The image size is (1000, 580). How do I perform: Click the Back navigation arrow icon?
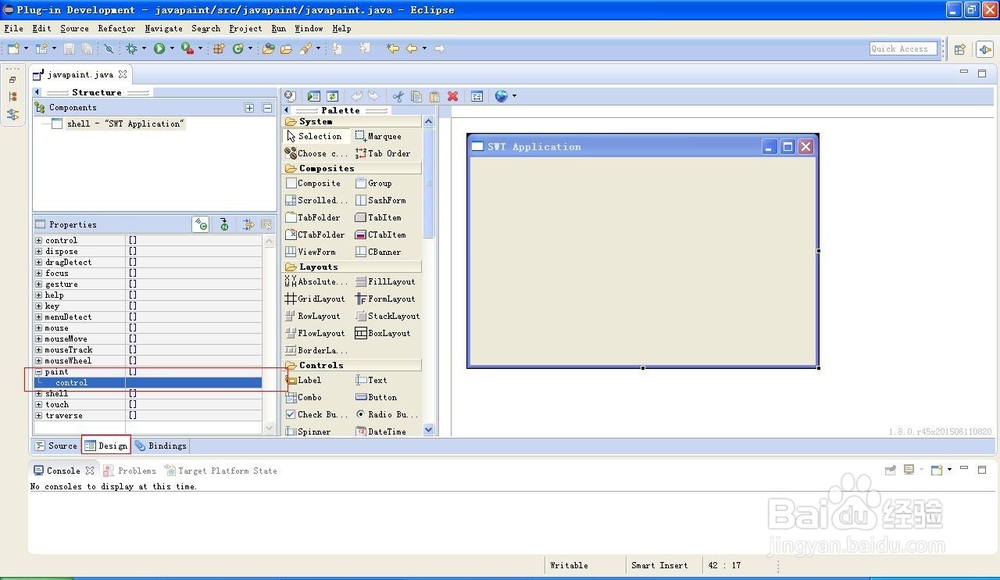(x=412, y=48)
